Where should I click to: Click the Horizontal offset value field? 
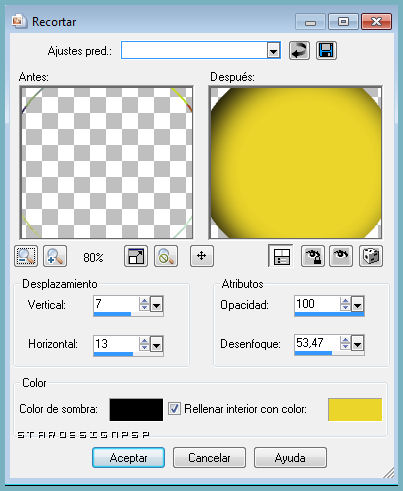[x=116, y=343]
